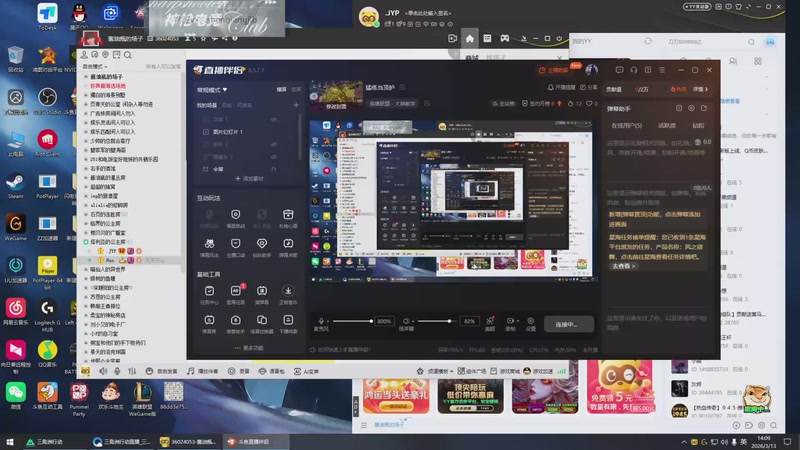800x450 pixels.
Task: Click 分享 share button
Action: pos(589,88)
